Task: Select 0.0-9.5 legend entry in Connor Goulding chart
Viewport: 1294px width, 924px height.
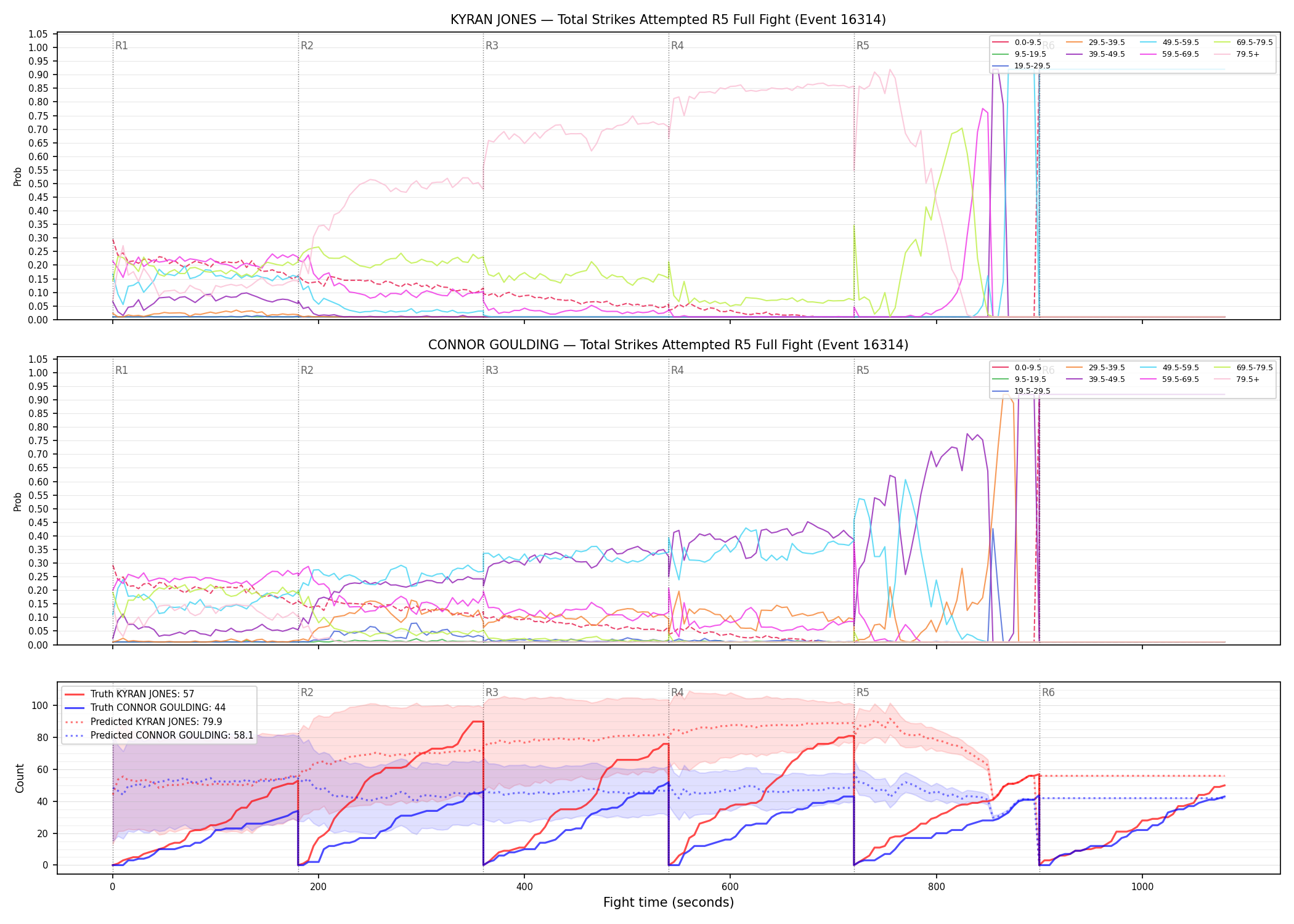Action: (1017, 368)
